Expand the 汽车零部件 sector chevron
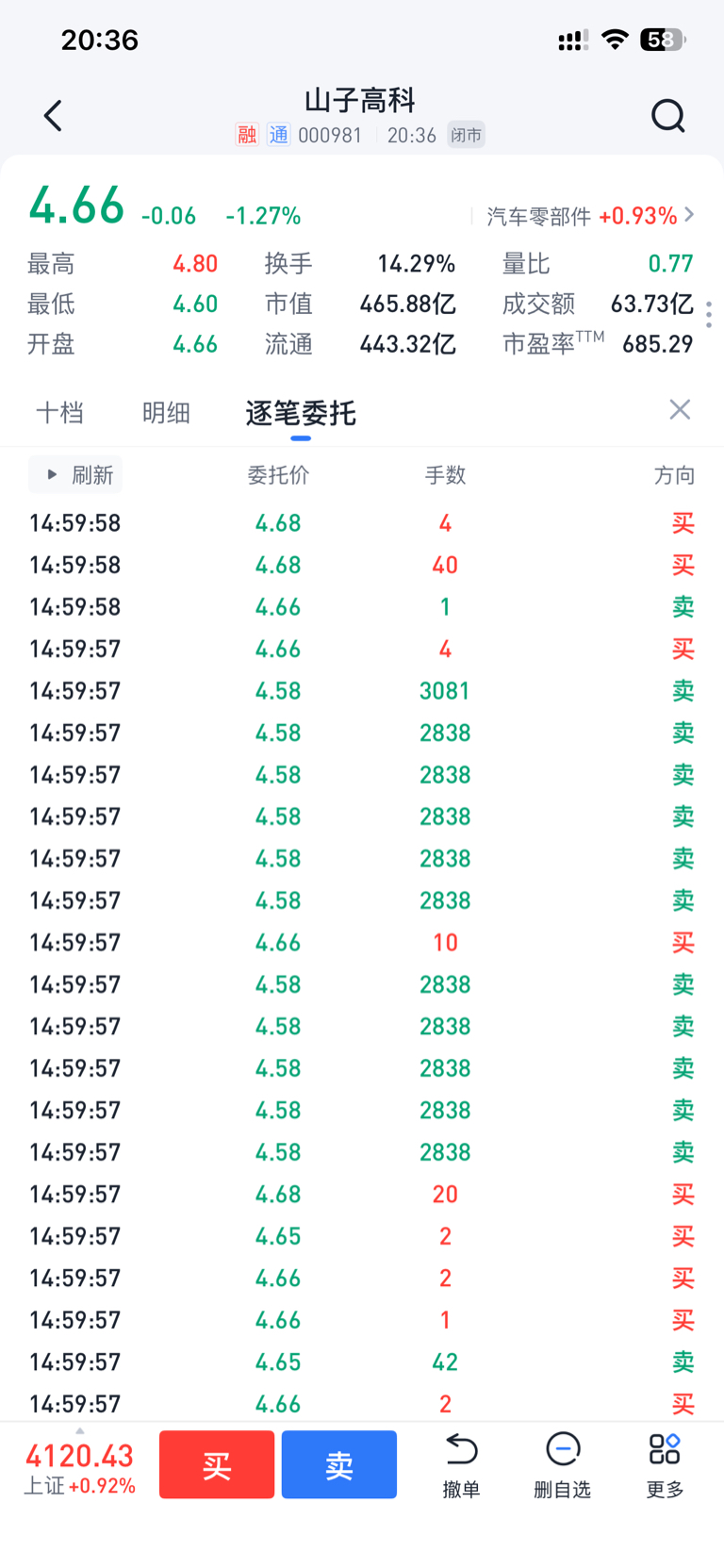This screenshot has width=724, height=1568. 690,215
